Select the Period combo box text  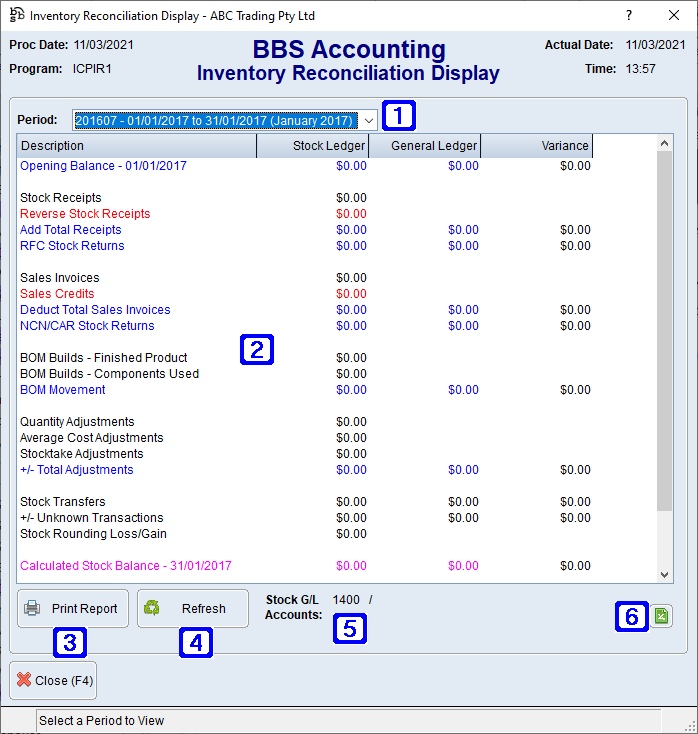(x=216, y=121)
